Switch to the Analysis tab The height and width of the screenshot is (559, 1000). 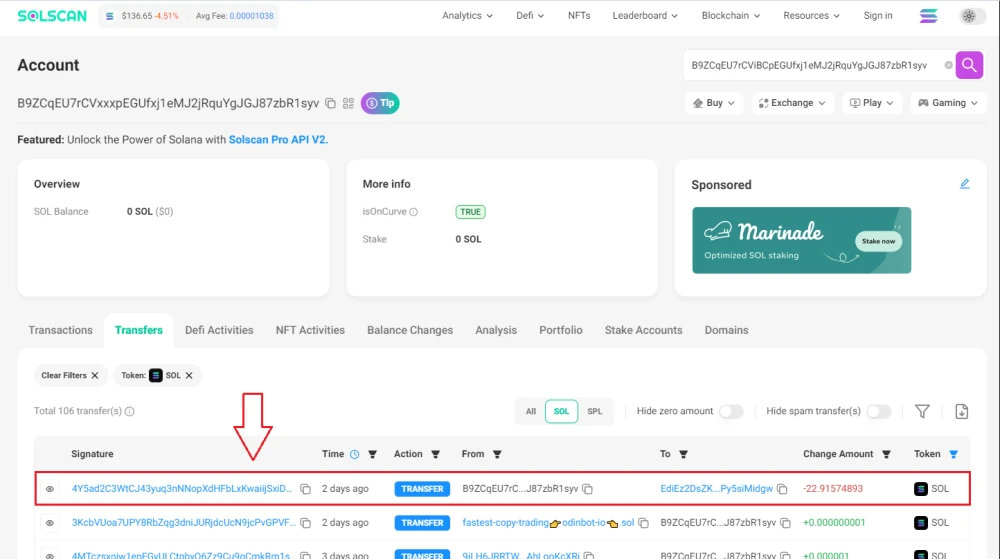click(x=496, y=330)
